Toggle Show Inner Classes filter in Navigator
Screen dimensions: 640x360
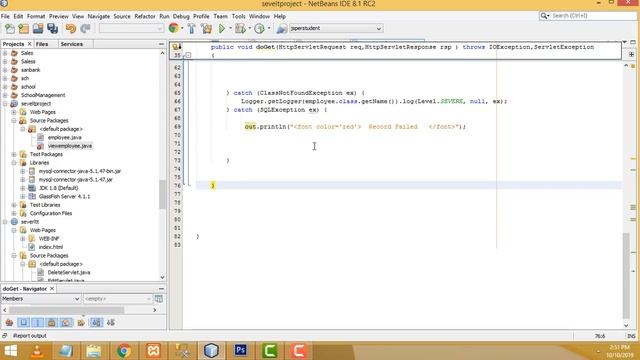[65, 322]
